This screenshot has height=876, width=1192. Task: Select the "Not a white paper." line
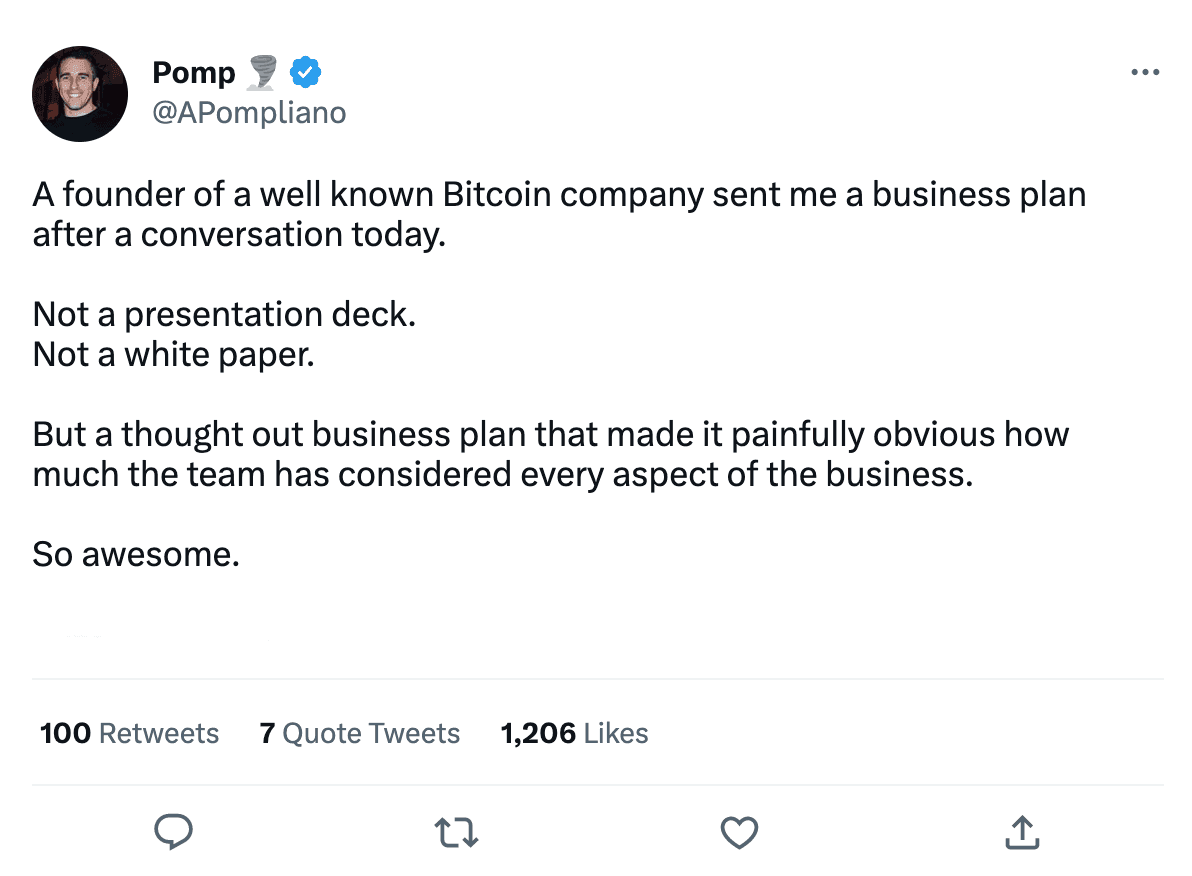coord(174,354)
